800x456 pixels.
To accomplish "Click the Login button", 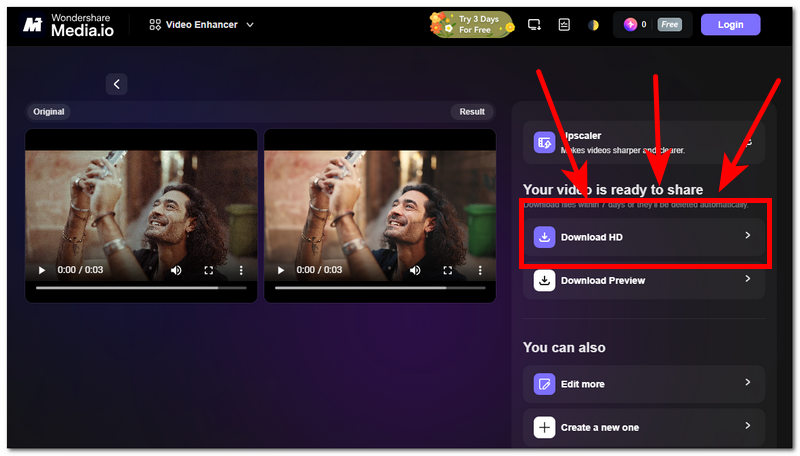I will point(730,24).
